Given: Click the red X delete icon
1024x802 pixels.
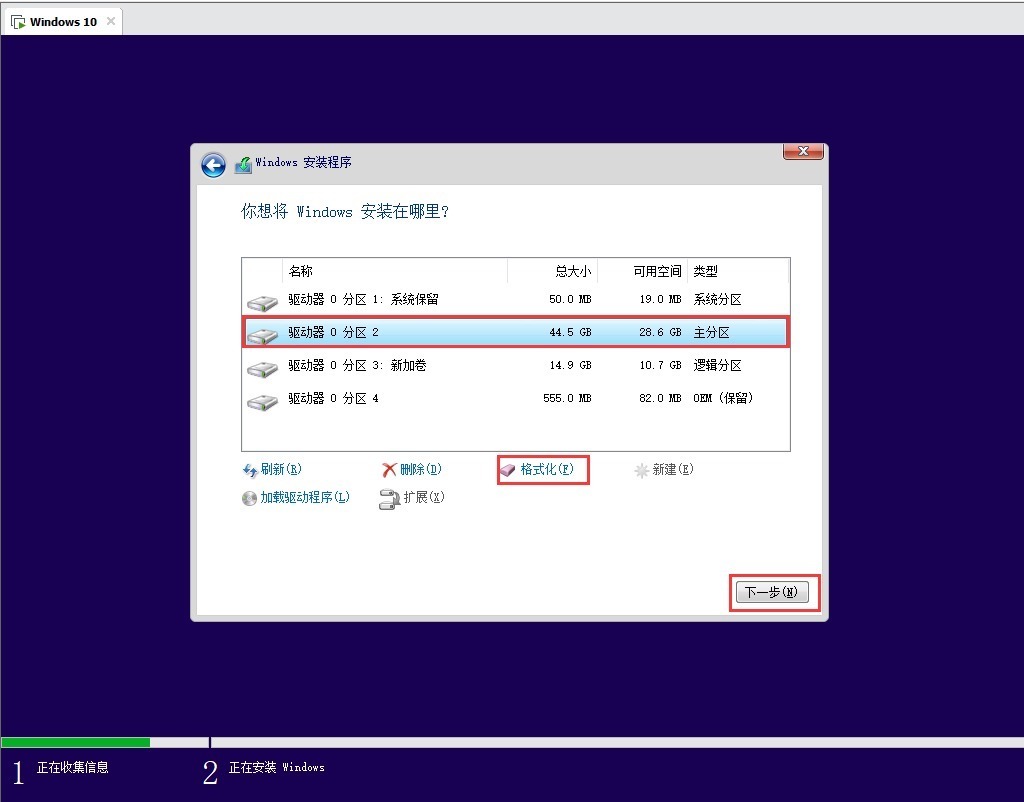Looking at the screenshot, I should 389,470.
